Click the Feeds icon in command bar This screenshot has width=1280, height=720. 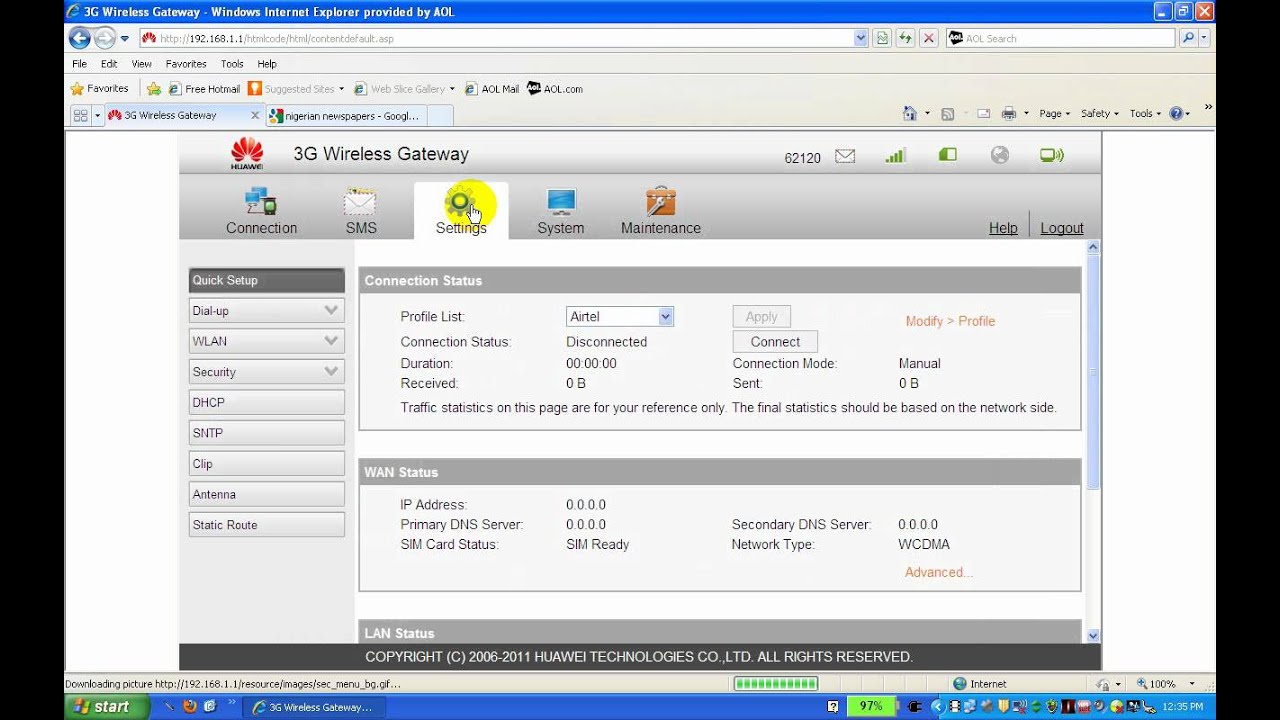[x=948, y=113]
